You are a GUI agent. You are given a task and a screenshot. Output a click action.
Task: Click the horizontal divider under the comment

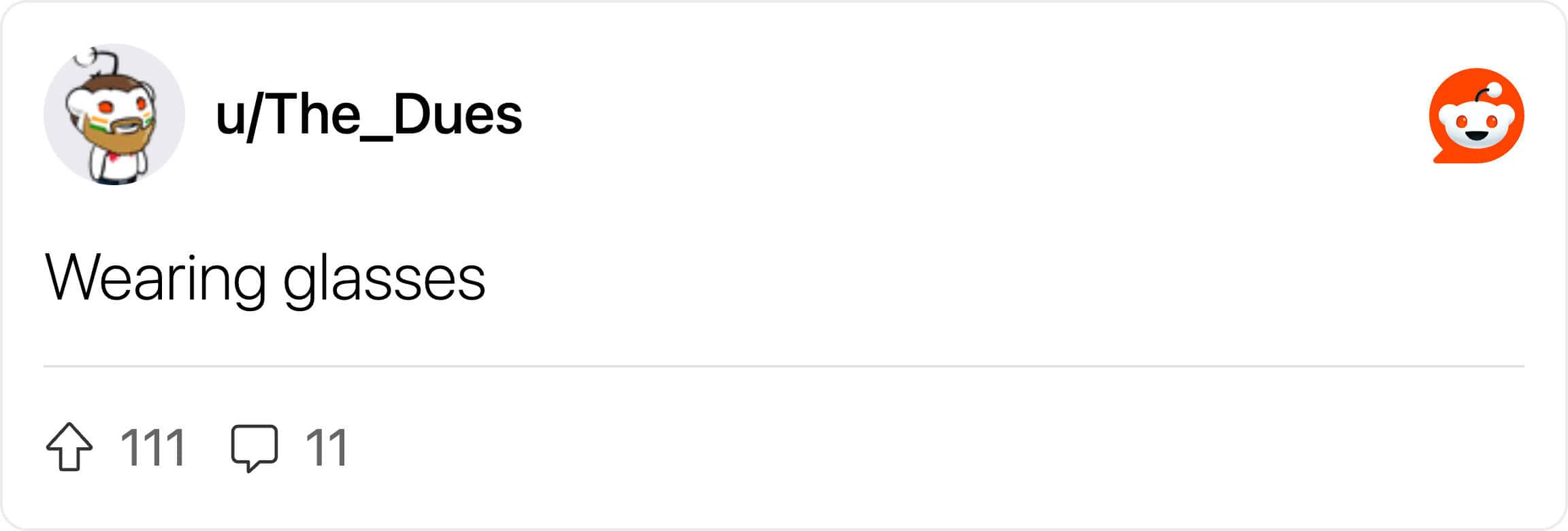(783, 366)
